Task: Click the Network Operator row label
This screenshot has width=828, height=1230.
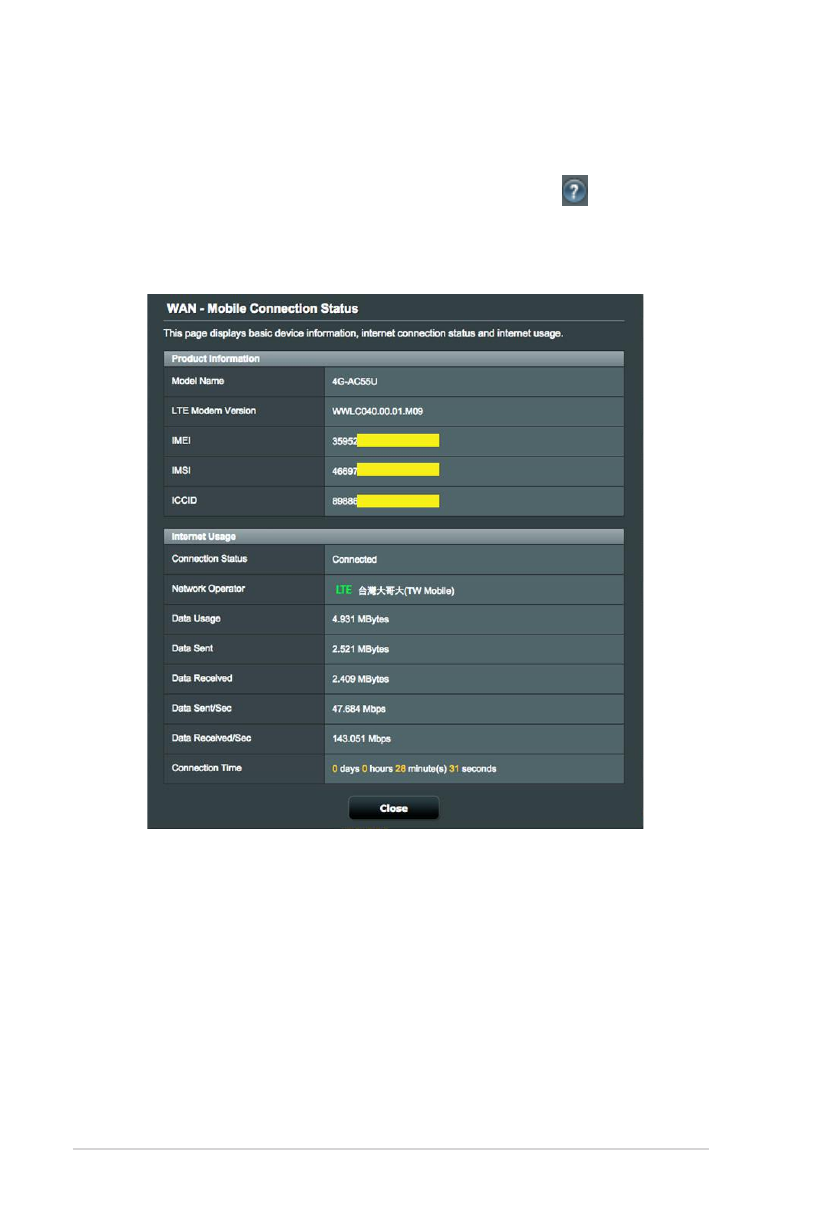Action: (x=208, y=589)
